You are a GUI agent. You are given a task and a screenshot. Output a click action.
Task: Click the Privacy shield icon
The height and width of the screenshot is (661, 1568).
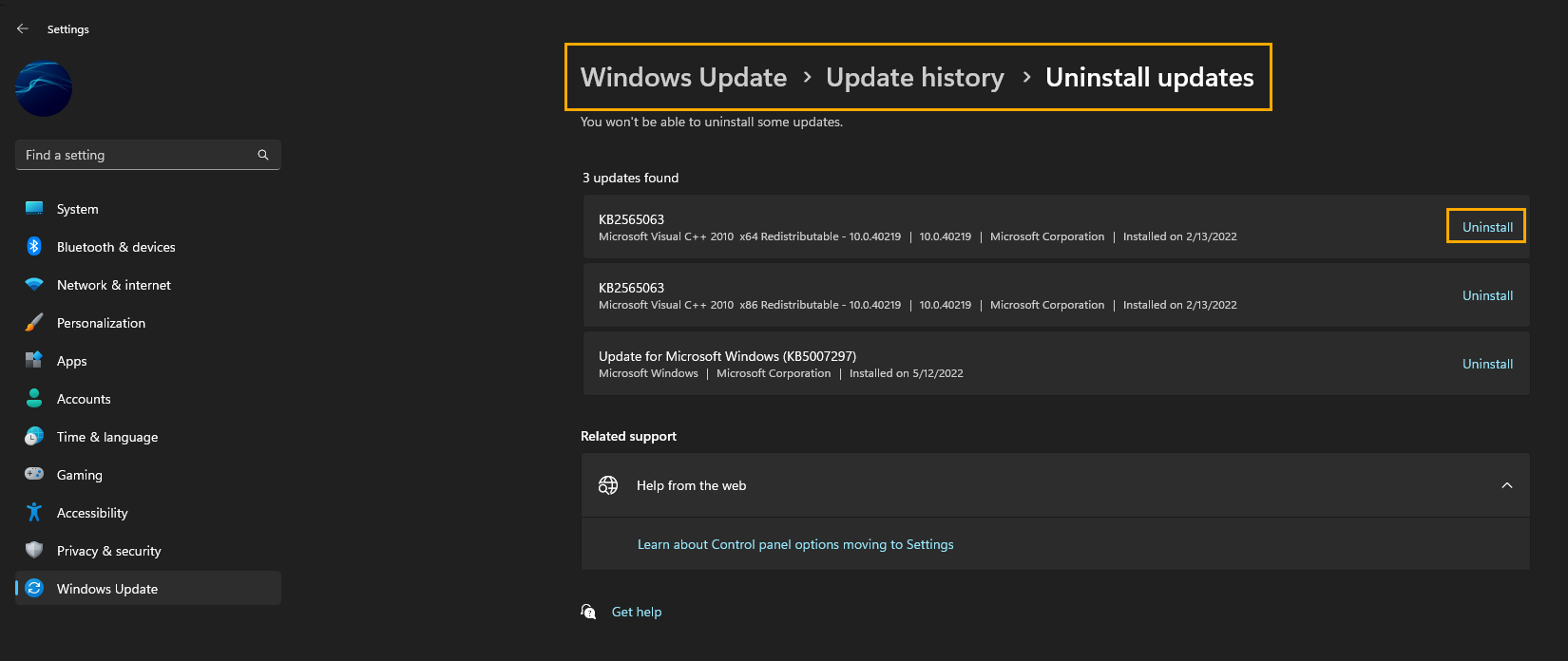click(x=34, y=551)
